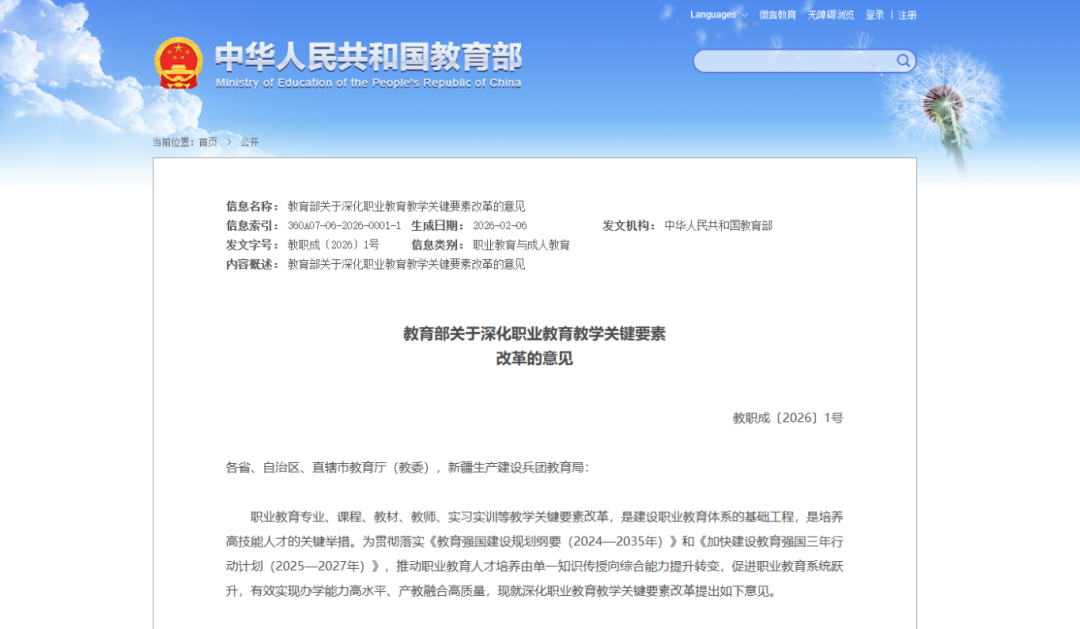This screenshot has width=1080, height=629.
Task: Click the 信息索引 index number value
Action: [344, 226]
